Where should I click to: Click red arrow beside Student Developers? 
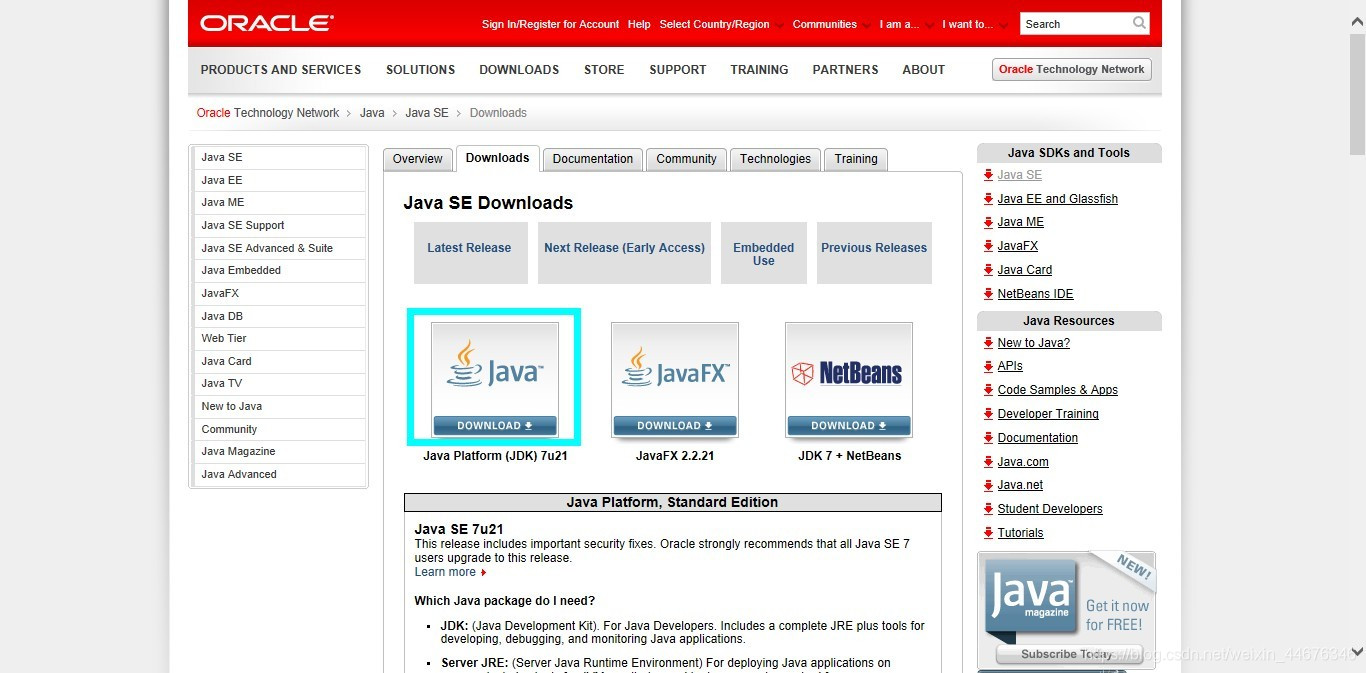[x=988, y=509]
